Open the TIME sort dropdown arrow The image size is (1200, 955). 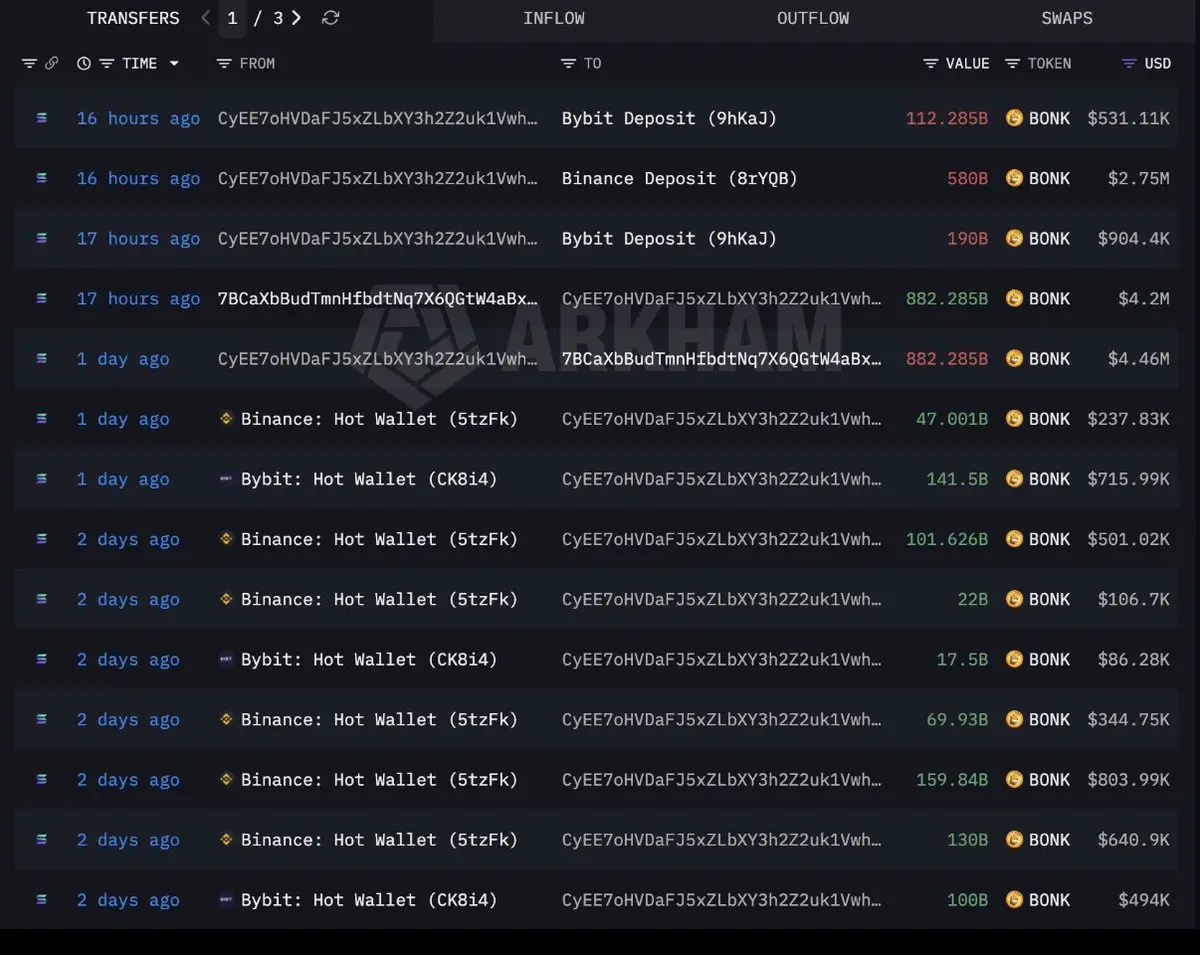click(174, 63)
